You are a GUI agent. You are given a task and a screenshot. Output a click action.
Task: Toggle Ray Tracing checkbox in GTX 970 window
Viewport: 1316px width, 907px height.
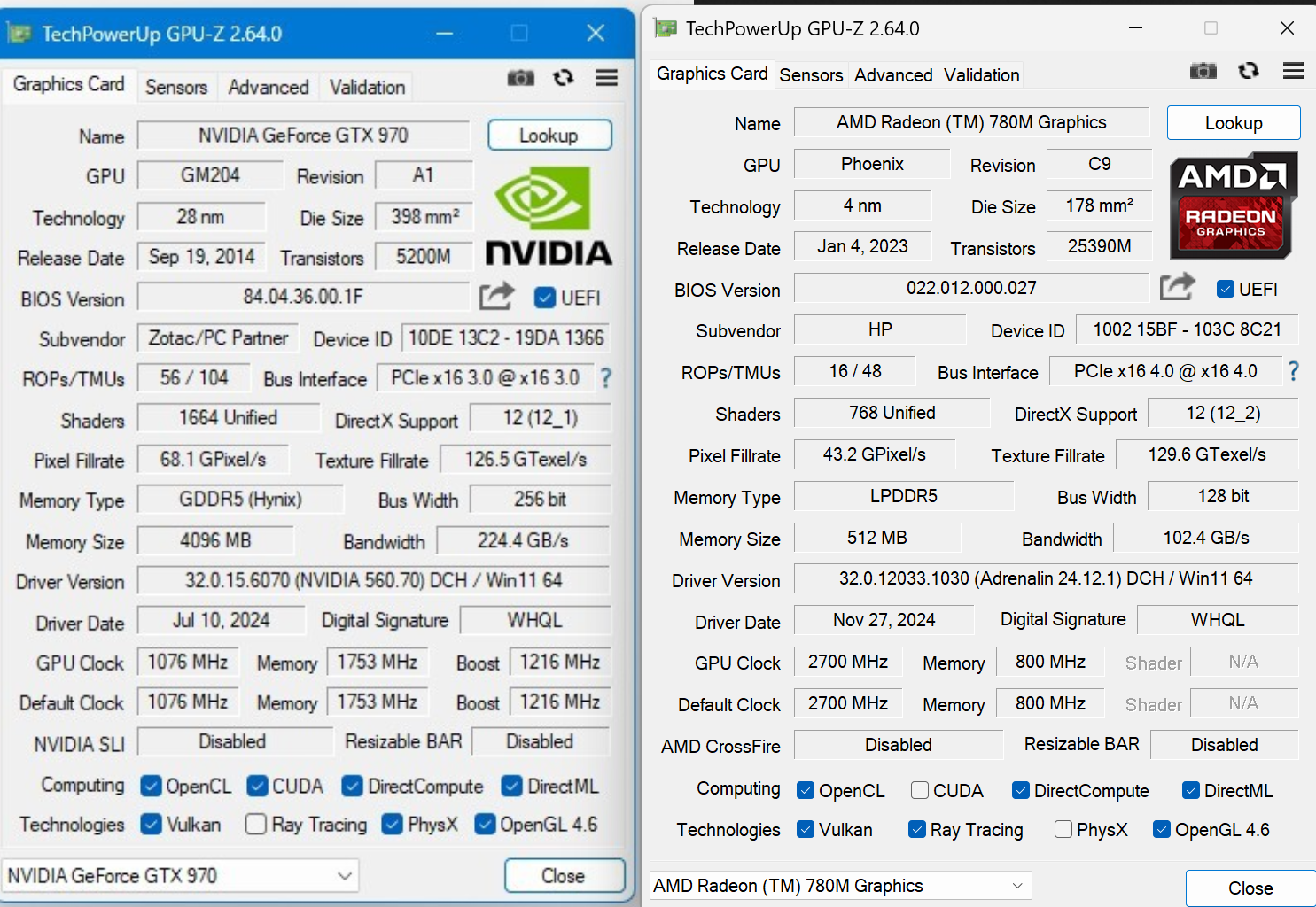click(x=256, y=825)
